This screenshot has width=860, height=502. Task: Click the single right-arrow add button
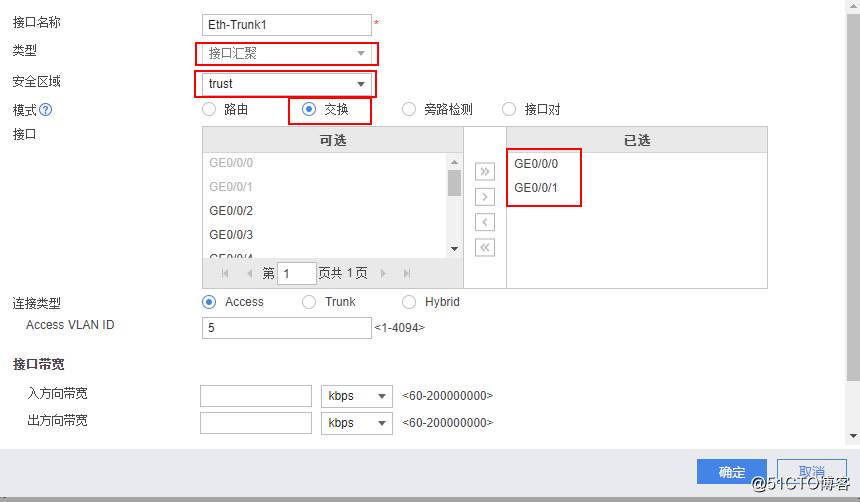point(485,197)
